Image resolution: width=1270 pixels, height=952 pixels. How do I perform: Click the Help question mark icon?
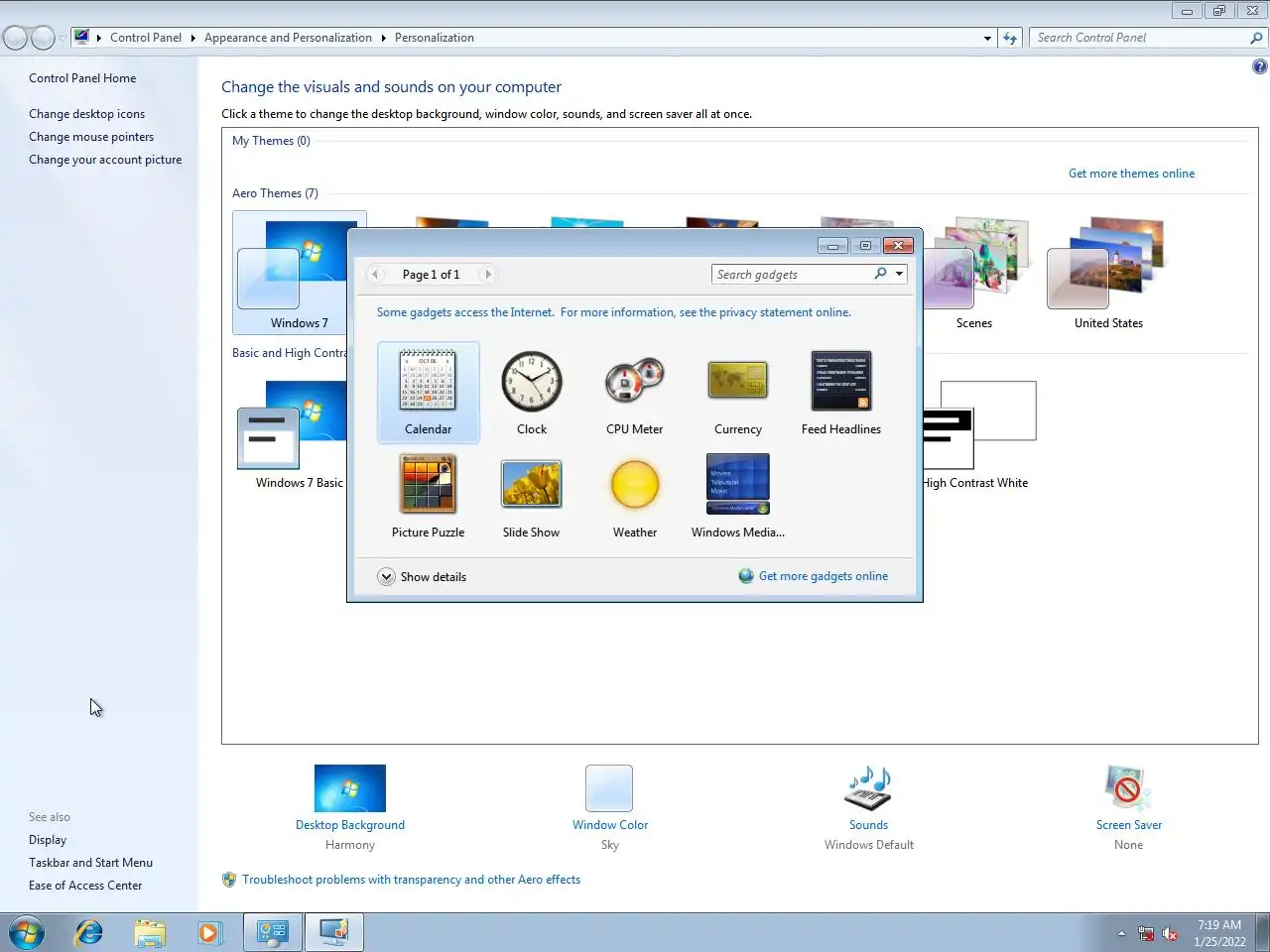[x=1259, y=66]
